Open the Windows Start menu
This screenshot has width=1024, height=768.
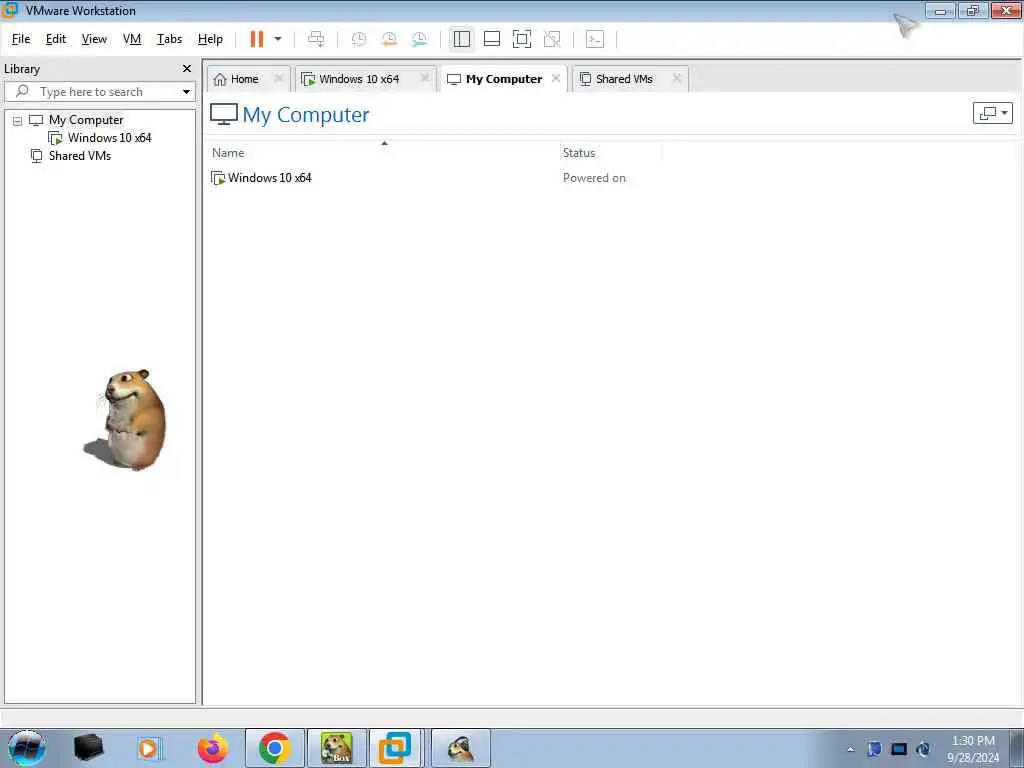[26, 748]
